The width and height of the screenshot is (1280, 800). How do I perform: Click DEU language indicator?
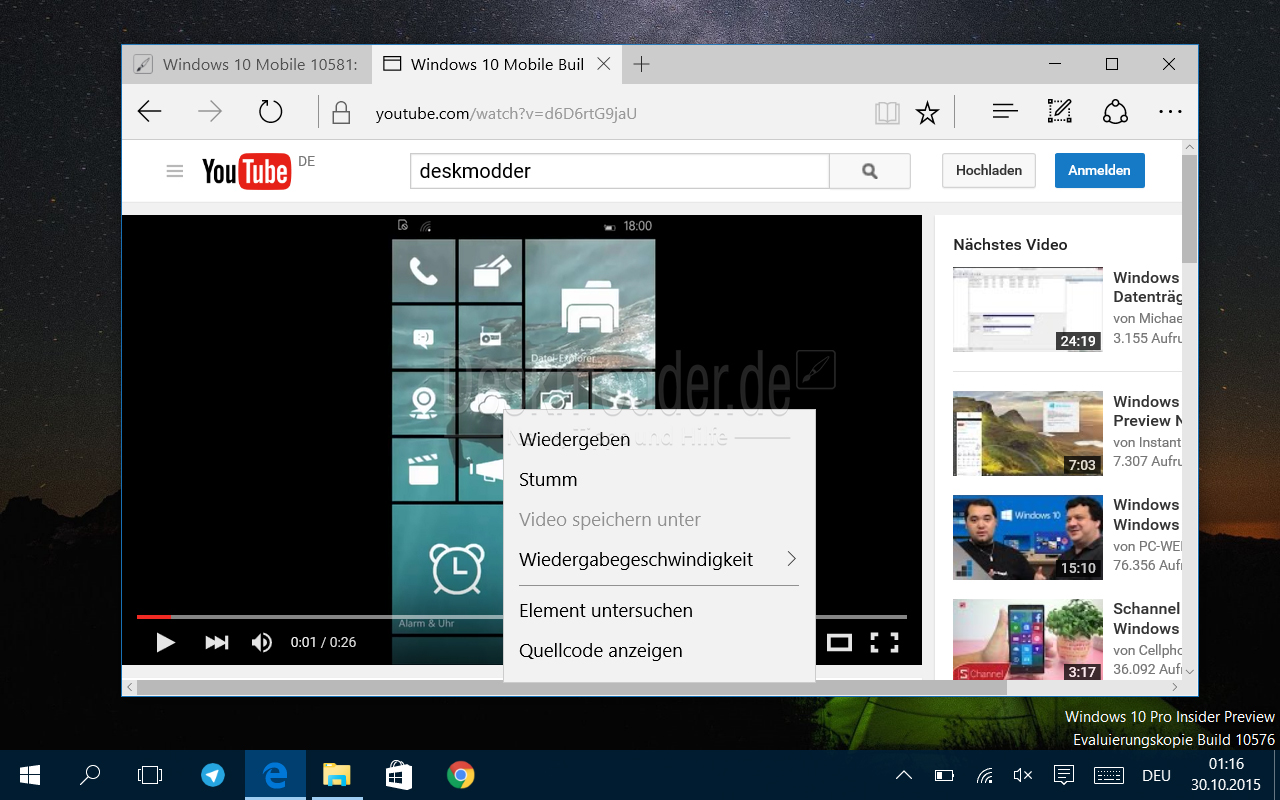click(1157, 775)
